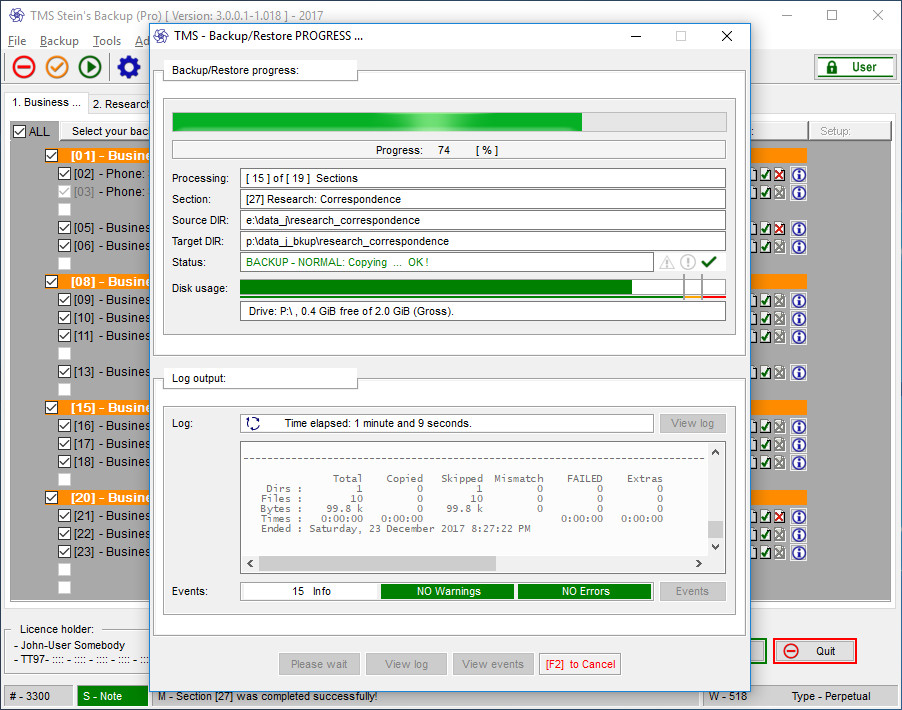The width and height of the screenshot is (902, 710).
Task: Click the blue info icon in row [09]
Action: 798,300
